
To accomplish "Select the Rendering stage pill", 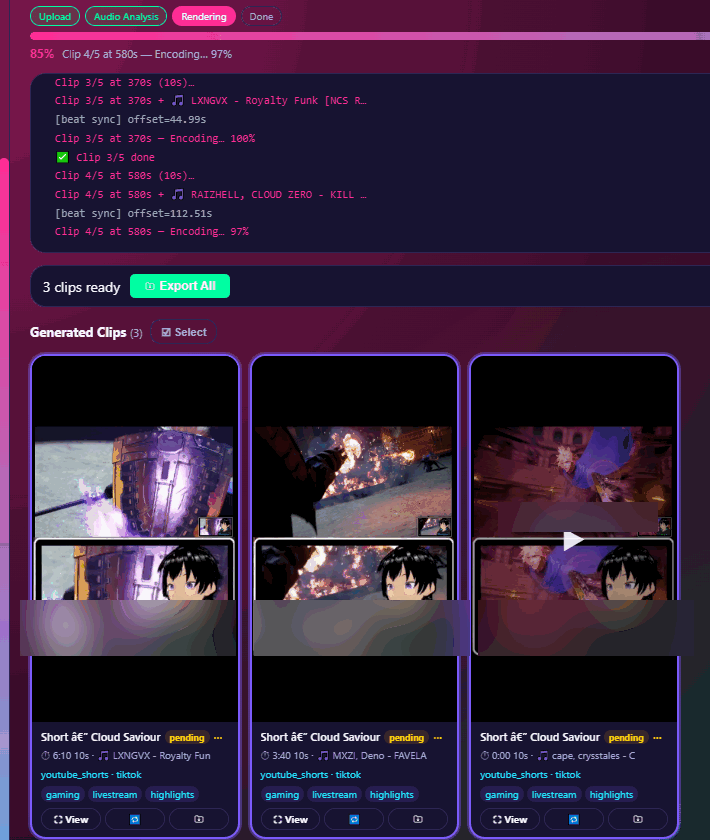I will 204,17.
